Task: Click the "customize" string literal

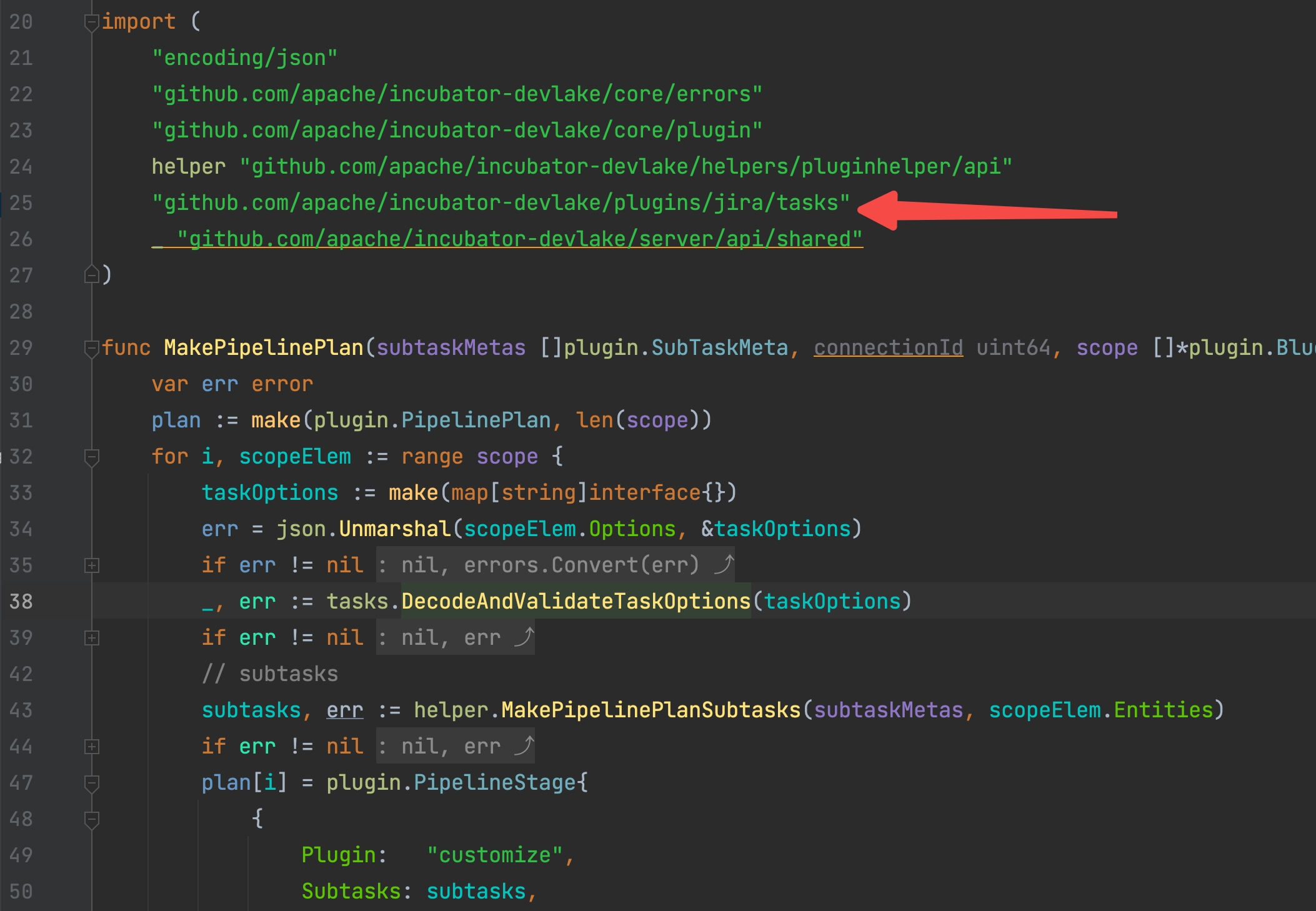Action: click(x=494, y=855)
